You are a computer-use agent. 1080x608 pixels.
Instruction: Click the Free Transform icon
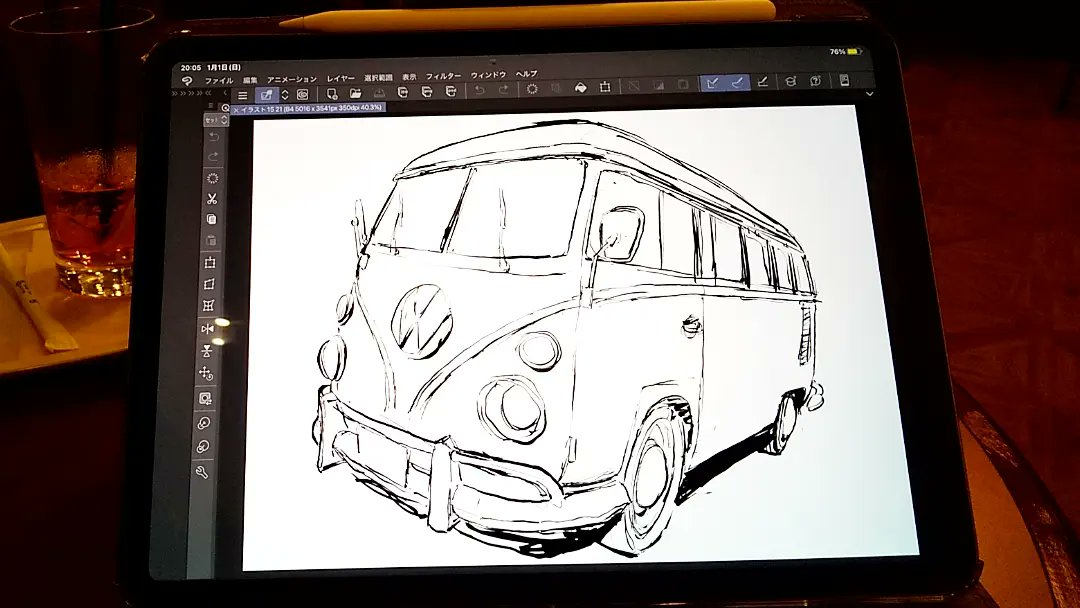point(210,284)
